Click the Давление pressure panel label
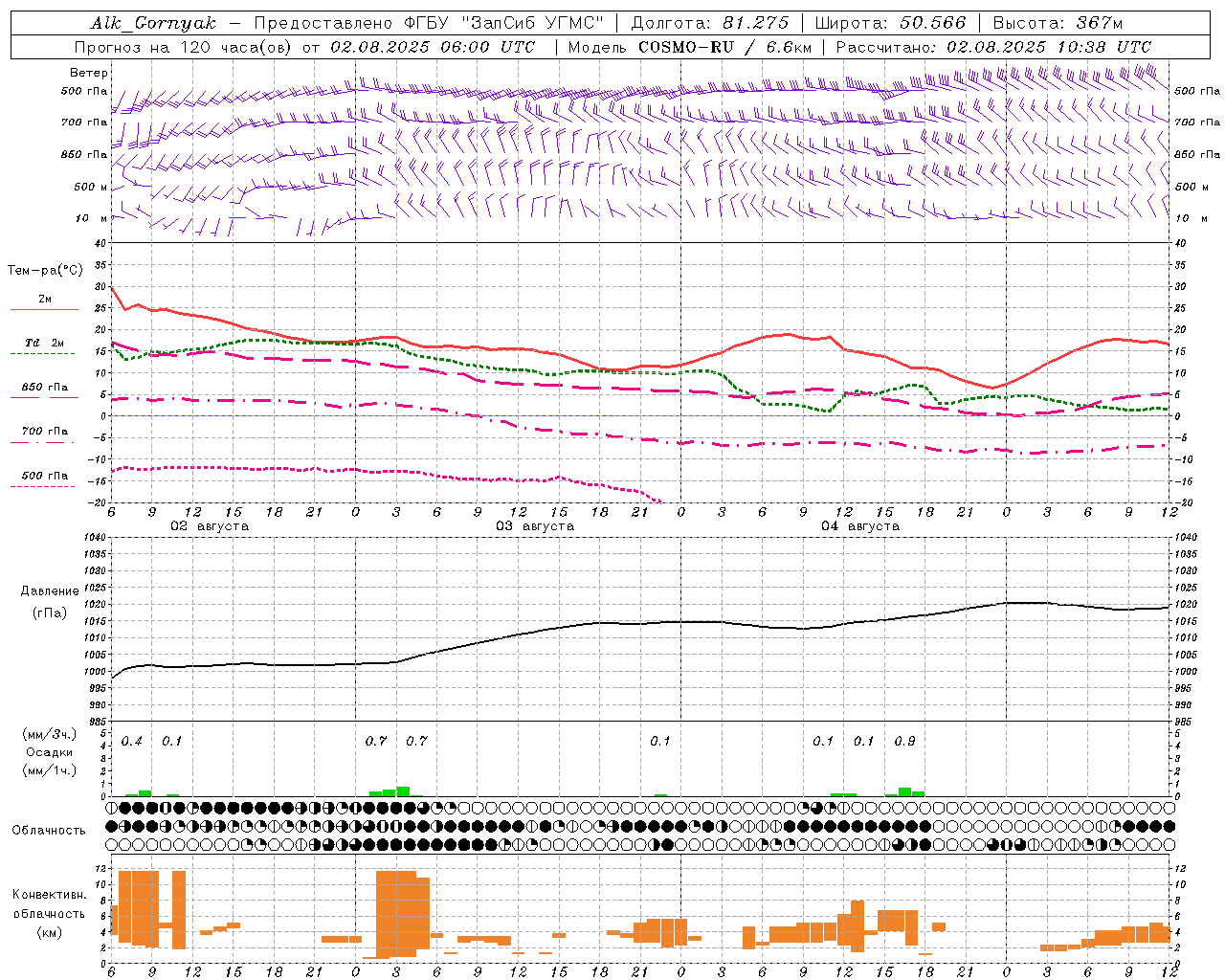This screenshot has width=1225, height=980. [x=50, y=591]
